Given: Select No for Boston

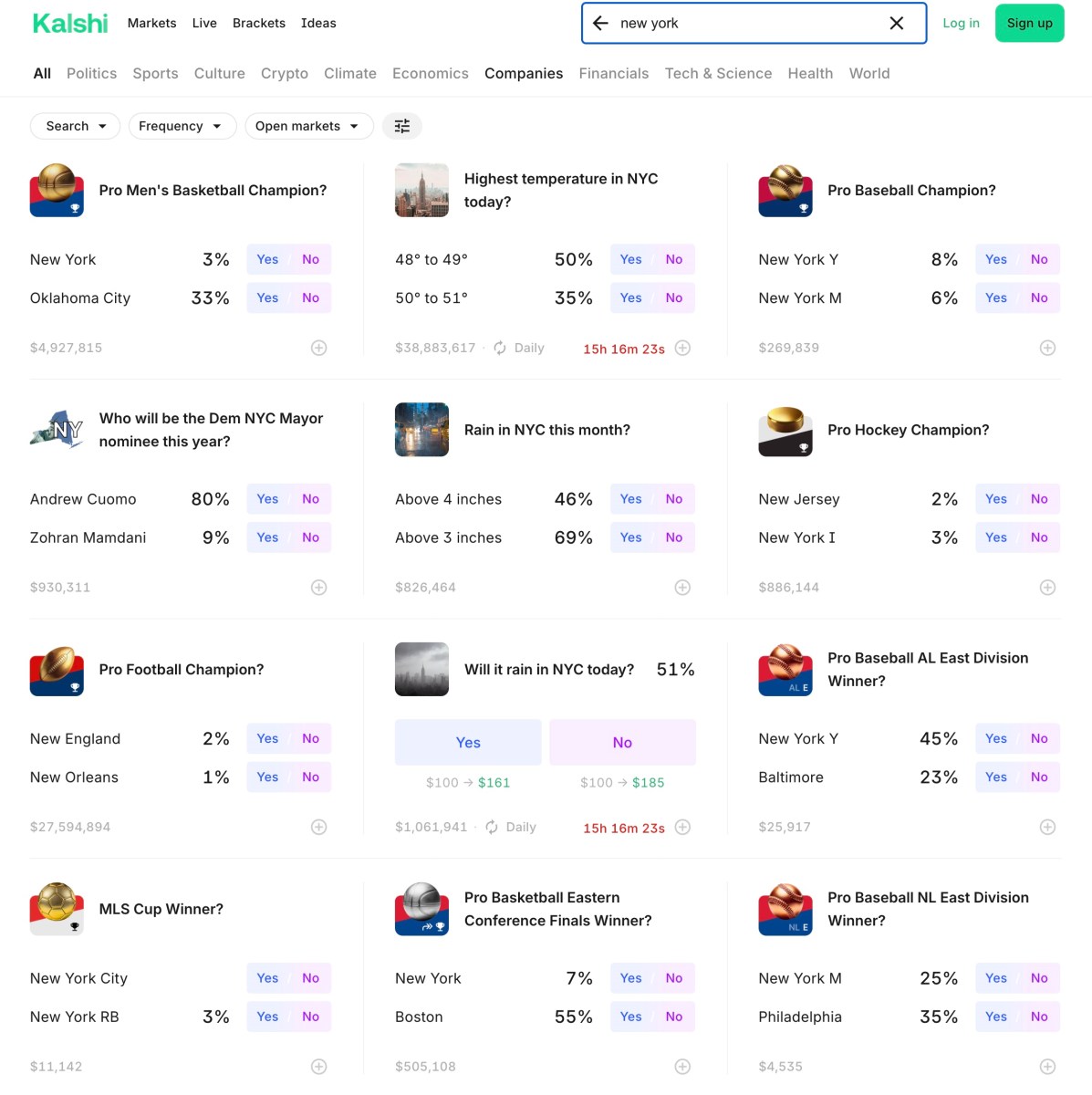Looking at the screenshot, I should click(x=674, y=1017).
